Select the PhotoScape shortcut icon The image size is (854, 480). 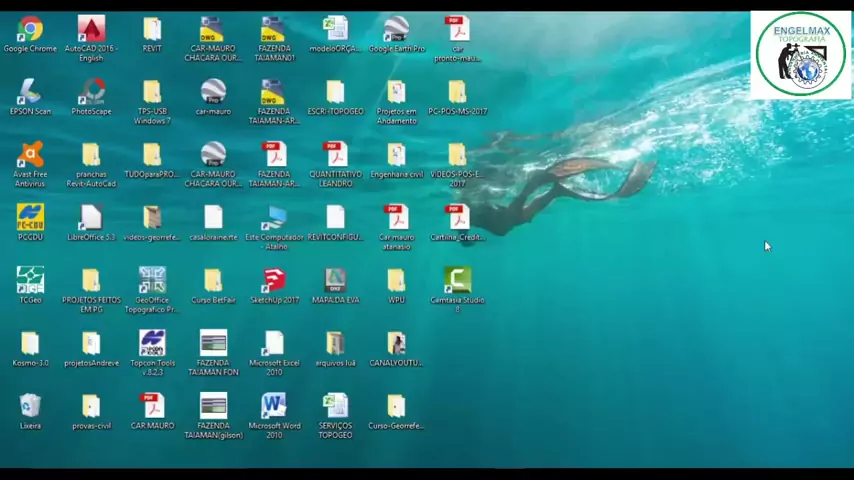pyautogui.click(x=91, y=92)
